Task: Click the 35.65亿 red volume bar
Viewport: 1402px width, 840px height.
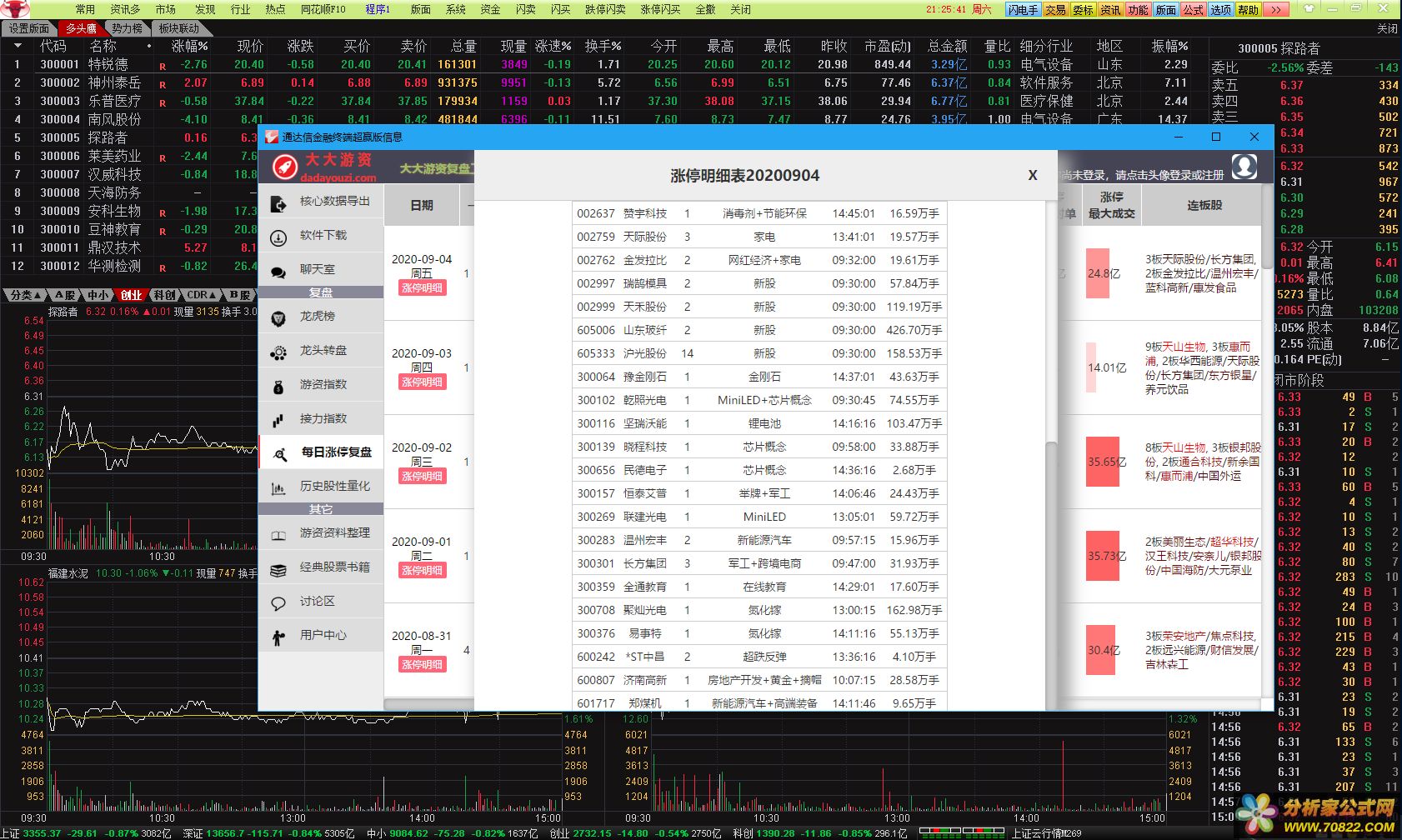Action: pos(1102,462)
